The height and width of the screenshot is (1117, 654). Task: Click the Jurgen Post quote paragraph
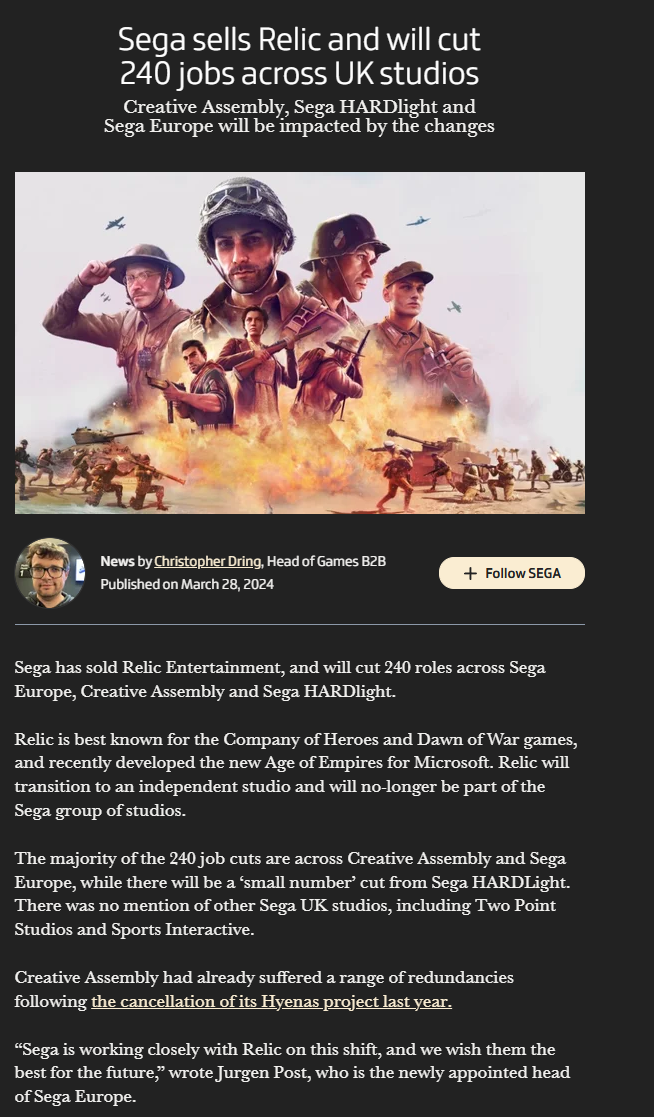point(292,1073)
